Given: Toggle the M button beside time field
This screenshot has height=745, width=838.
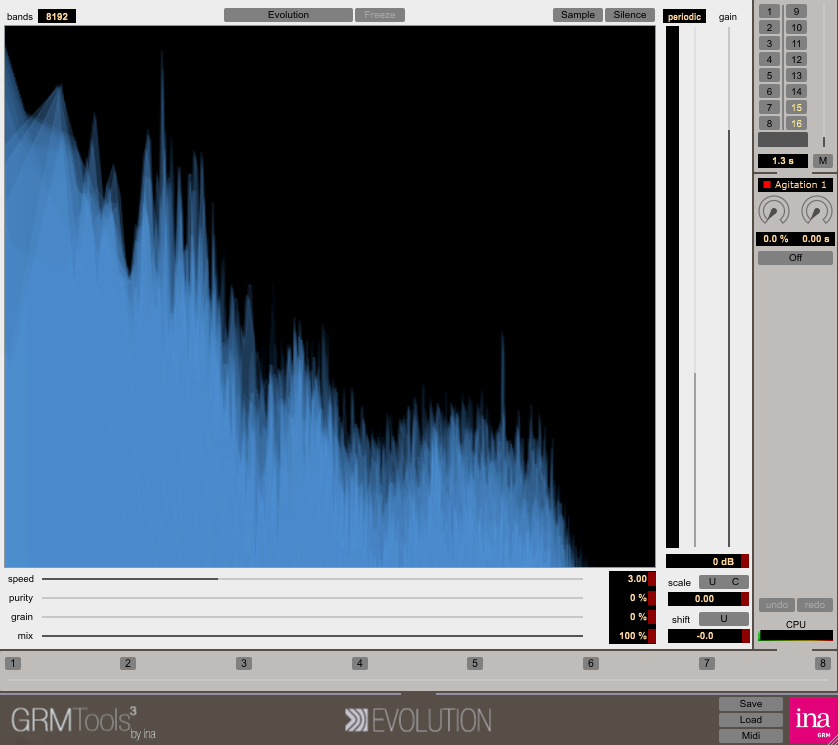Looking at the screenshot, I should 823,160.
